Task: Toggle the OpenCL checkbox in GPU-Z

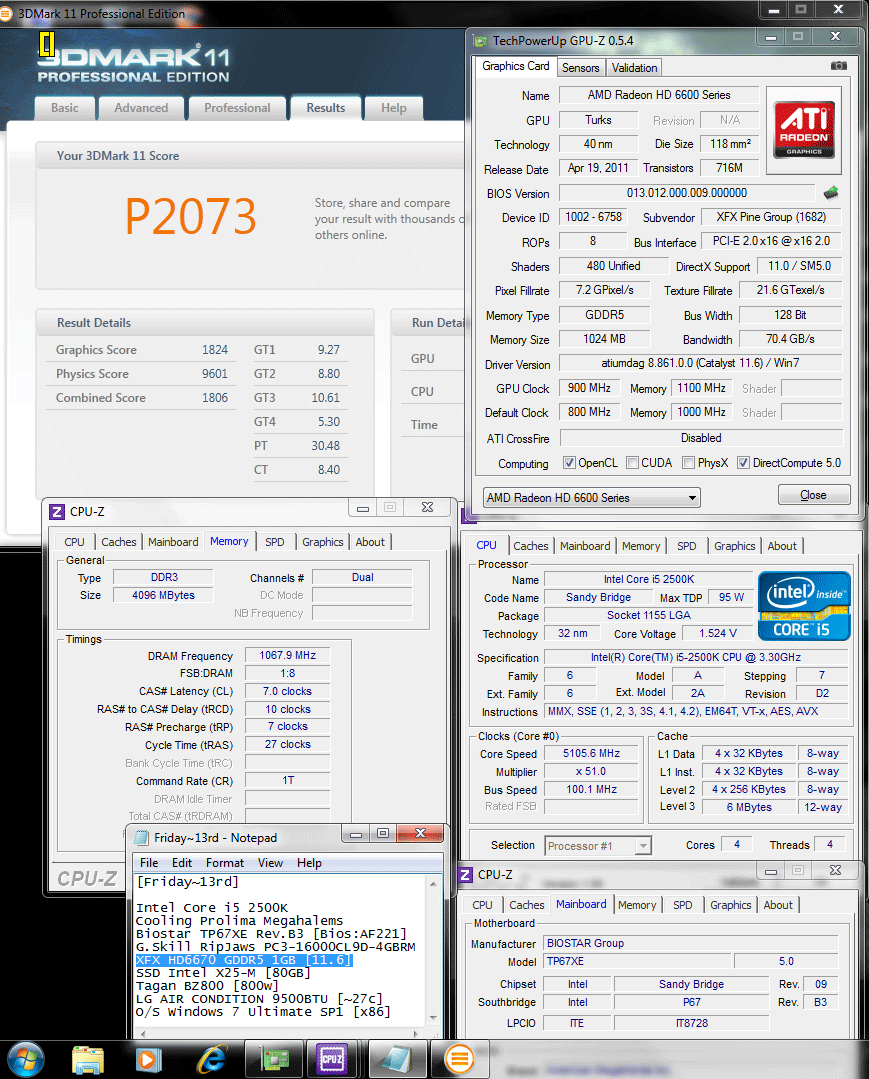Action: coord(569,462)
